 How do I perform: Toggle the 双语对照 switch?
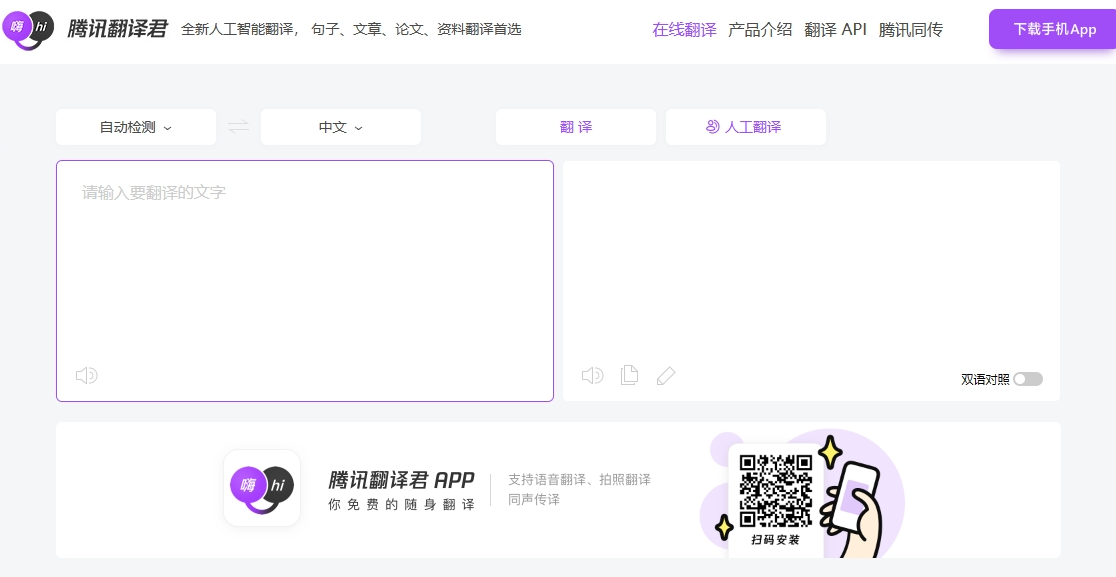click(x=1027, y=379)
